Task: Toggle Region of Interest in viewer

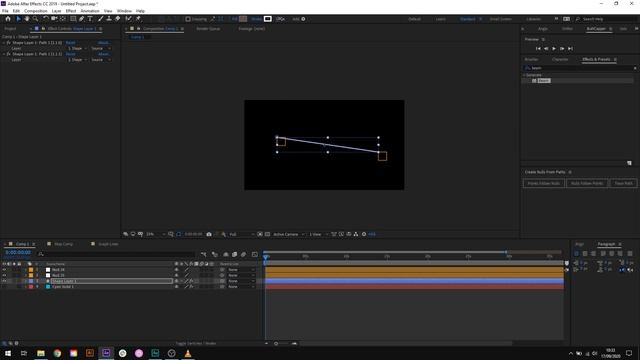Action: [260, 234]
